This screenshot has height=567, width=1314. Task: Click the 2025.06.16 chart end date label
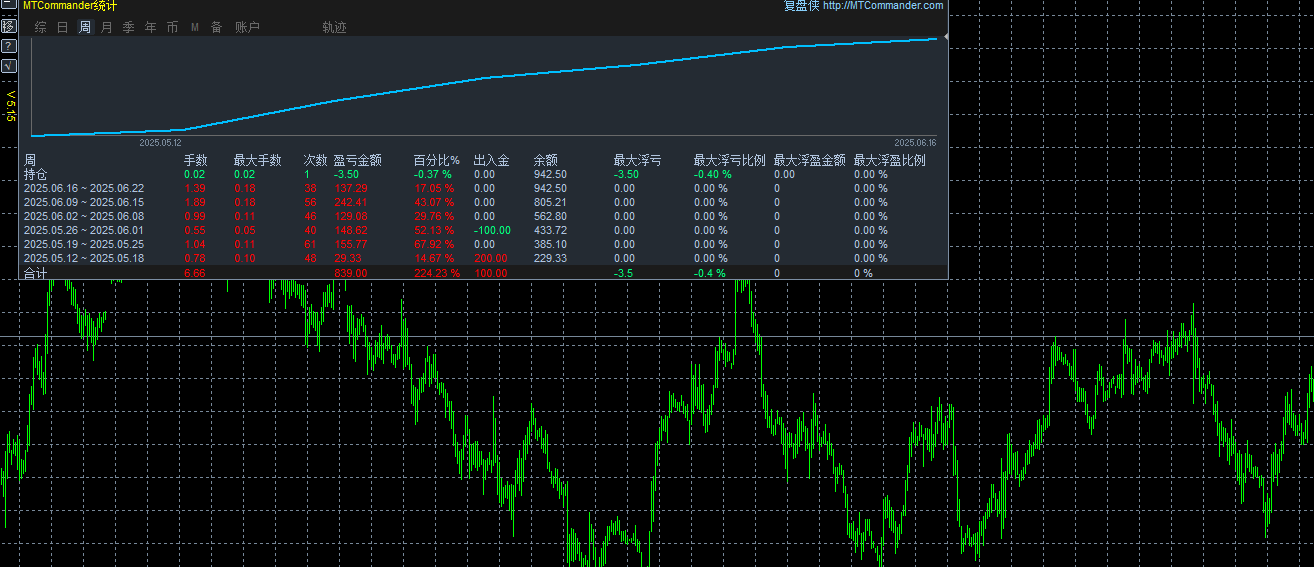coord(914,143)
